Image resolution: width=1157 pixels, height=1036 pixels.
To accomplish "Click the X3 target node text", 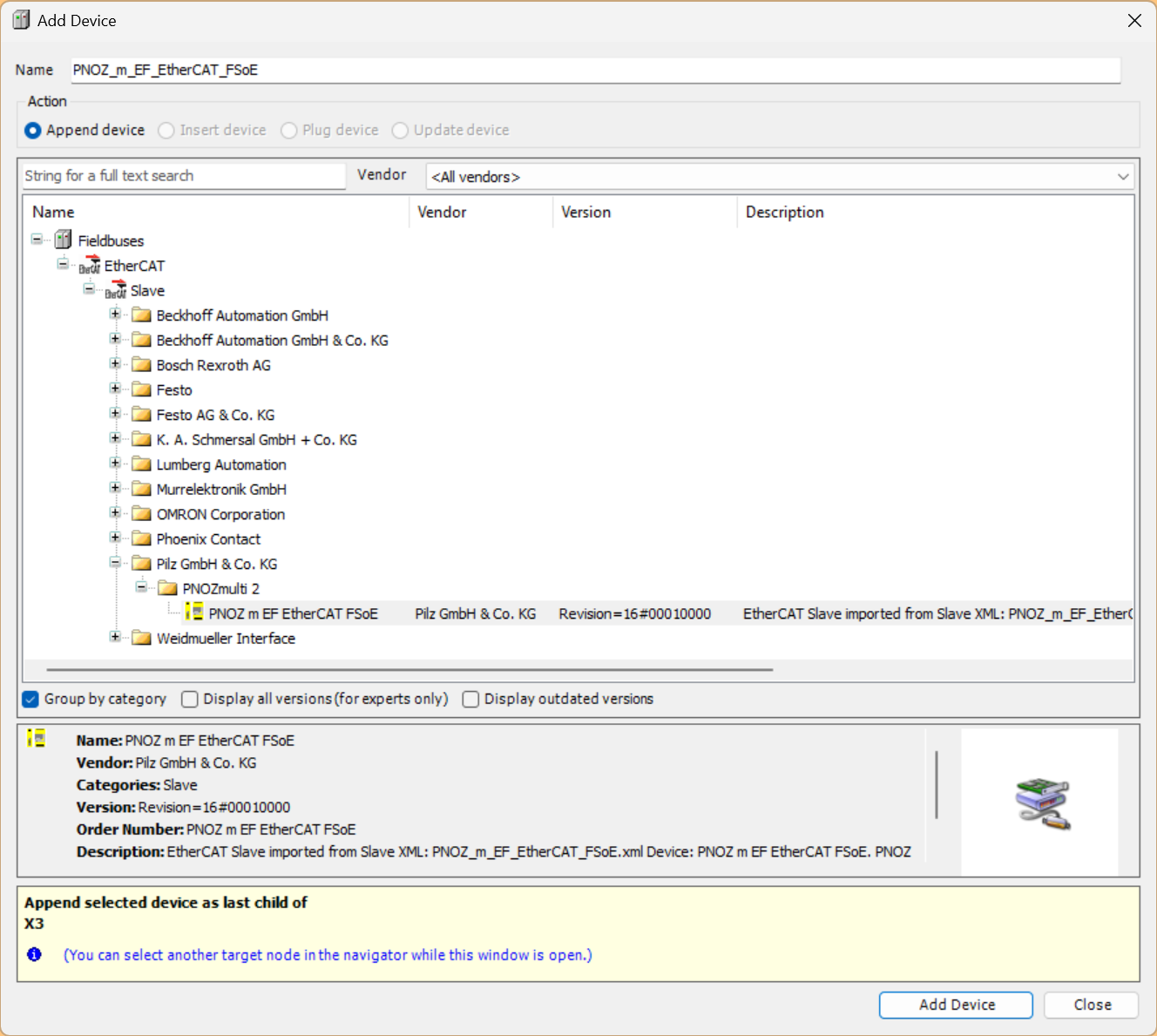I will click(x=34, y=924).
